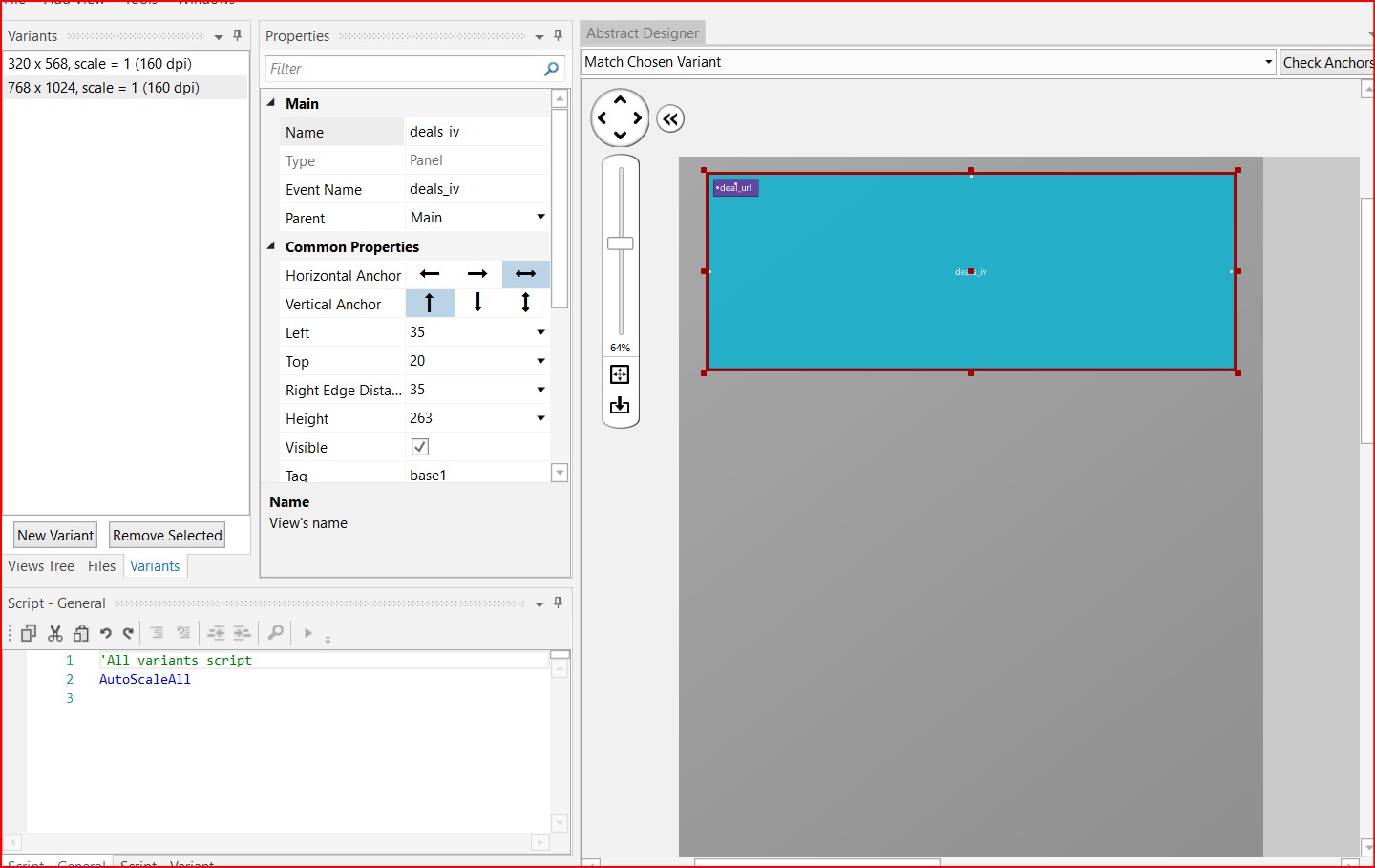Click the Remove Selected button
Viewport: 1375px width, 868px height.
click(x=167, y=536)
